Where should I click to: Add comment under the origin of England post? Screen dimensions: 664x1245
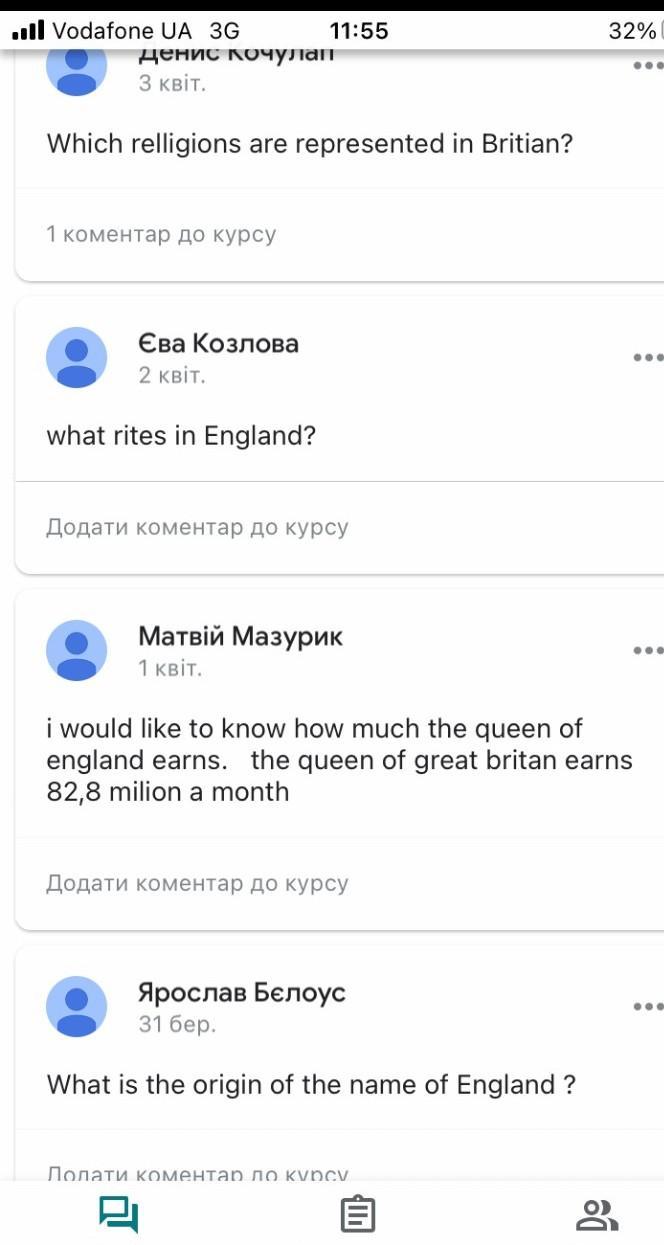tap(197, 1174)
